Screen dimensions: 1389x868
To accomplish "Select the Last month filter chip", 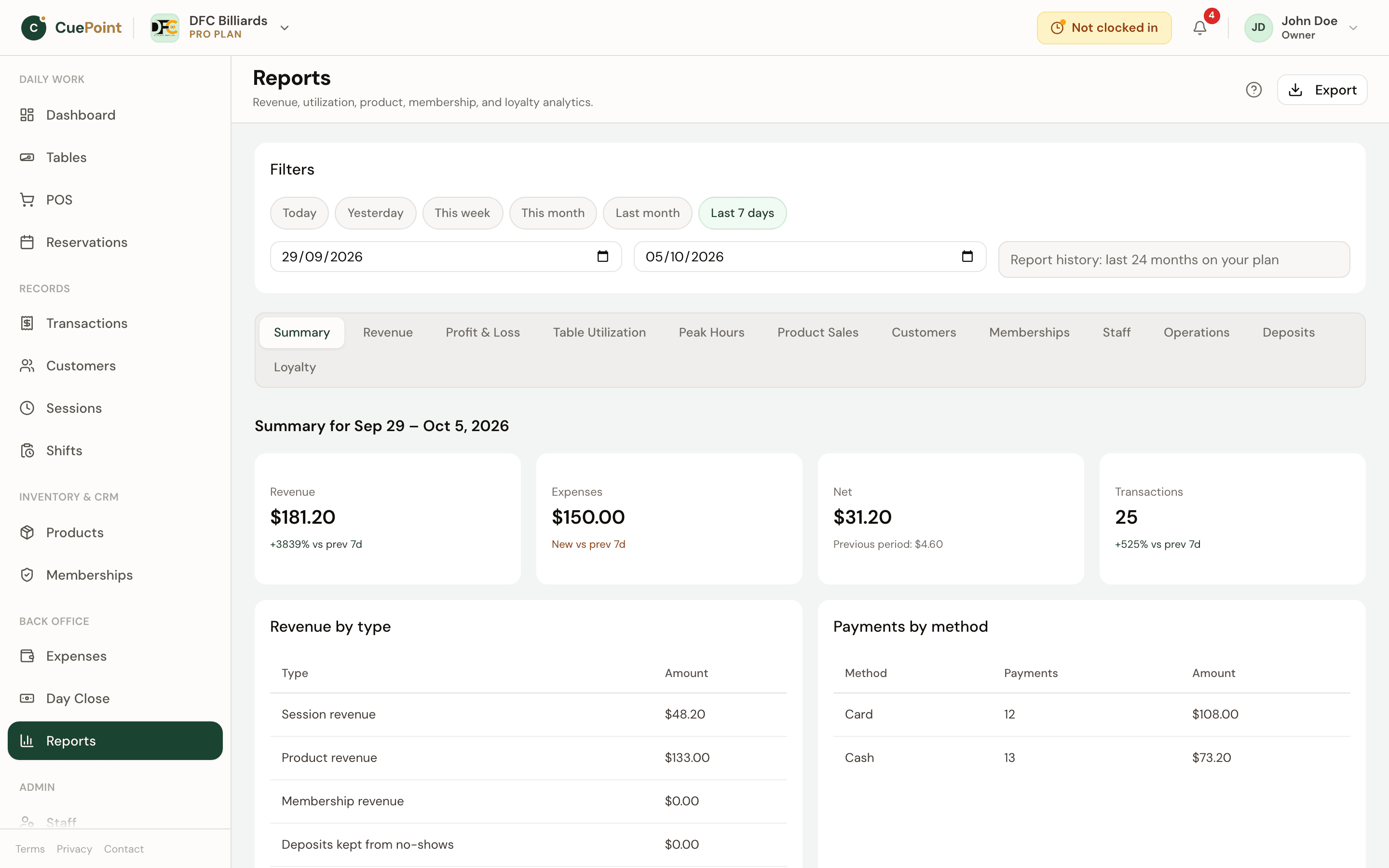I will (647, 213).
